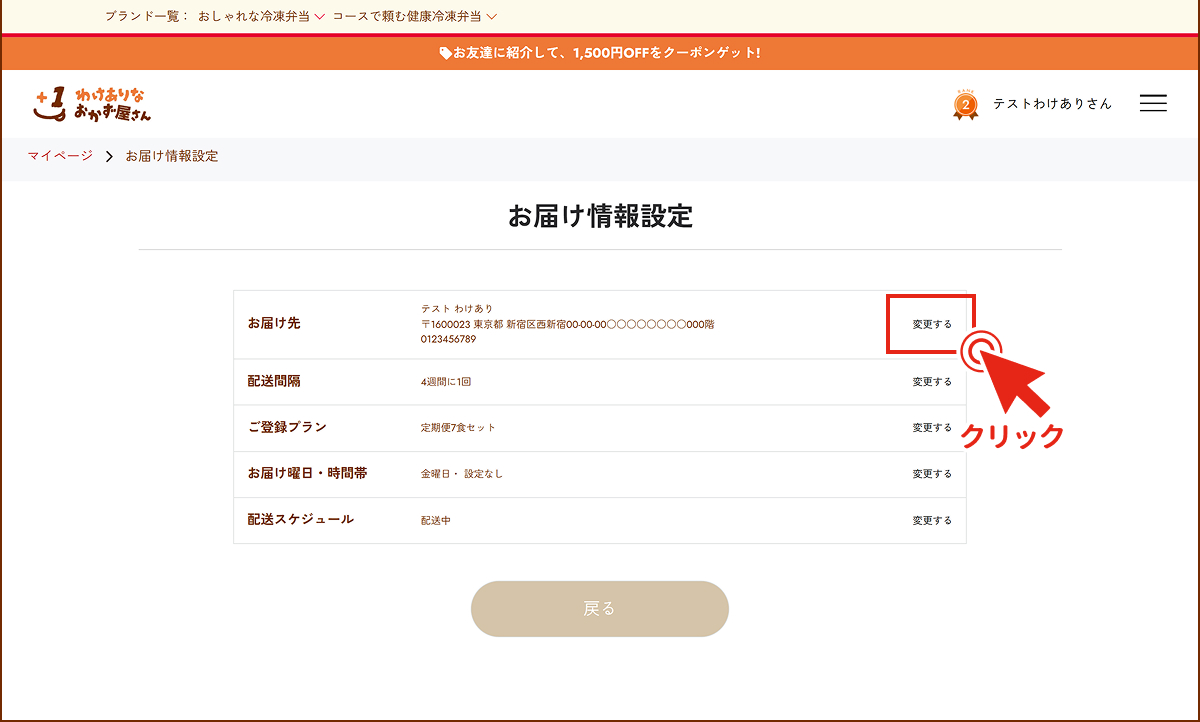Open the hamburger navigation menu
The height and width of the screenshot is (722, 1200).
pyautogui.click(x=1152, y=103)
